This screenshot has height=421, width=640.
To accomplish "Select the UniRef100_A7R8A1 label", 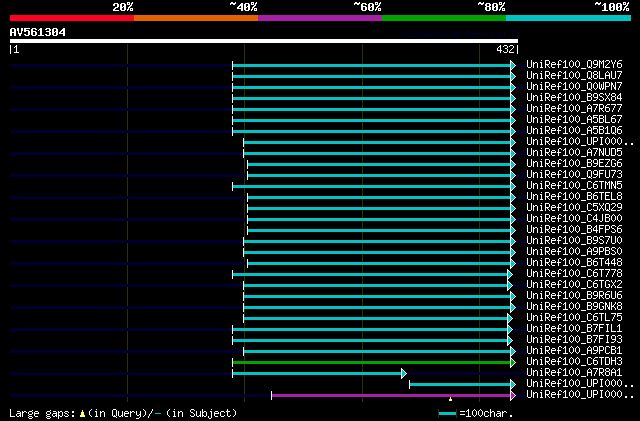I will pyautogui.click(x=574, y=373).
